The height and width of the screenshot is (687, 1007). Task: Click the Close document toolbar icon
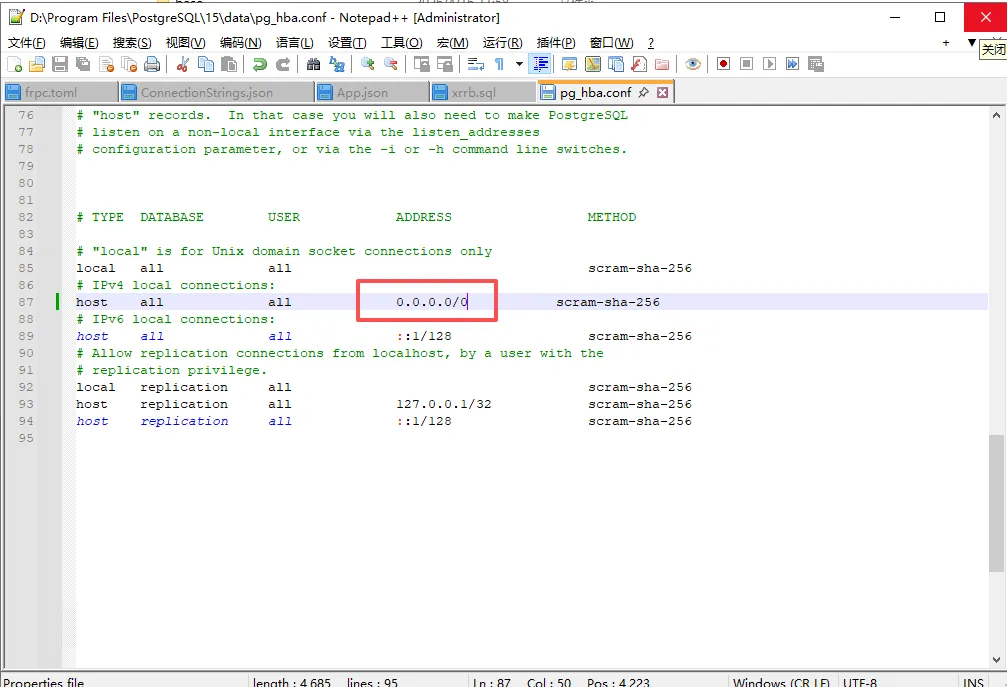click(x=106, y=64)
